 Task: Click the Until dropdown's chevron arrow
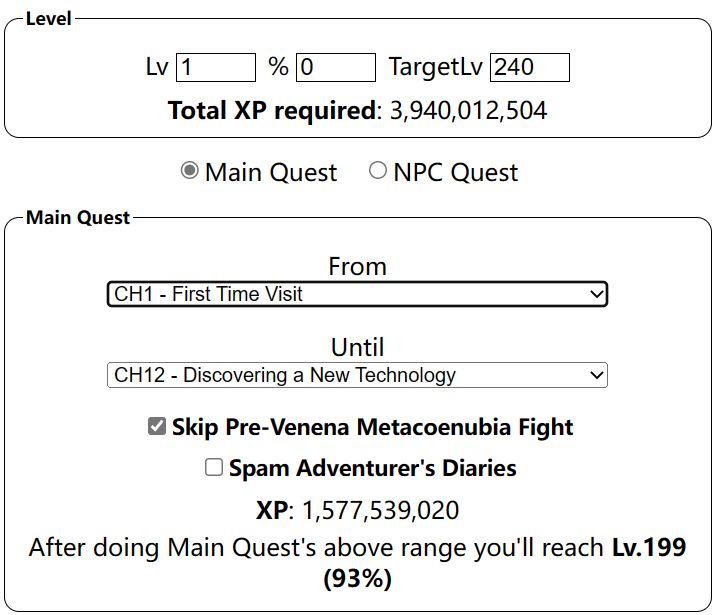coord(597,375)
